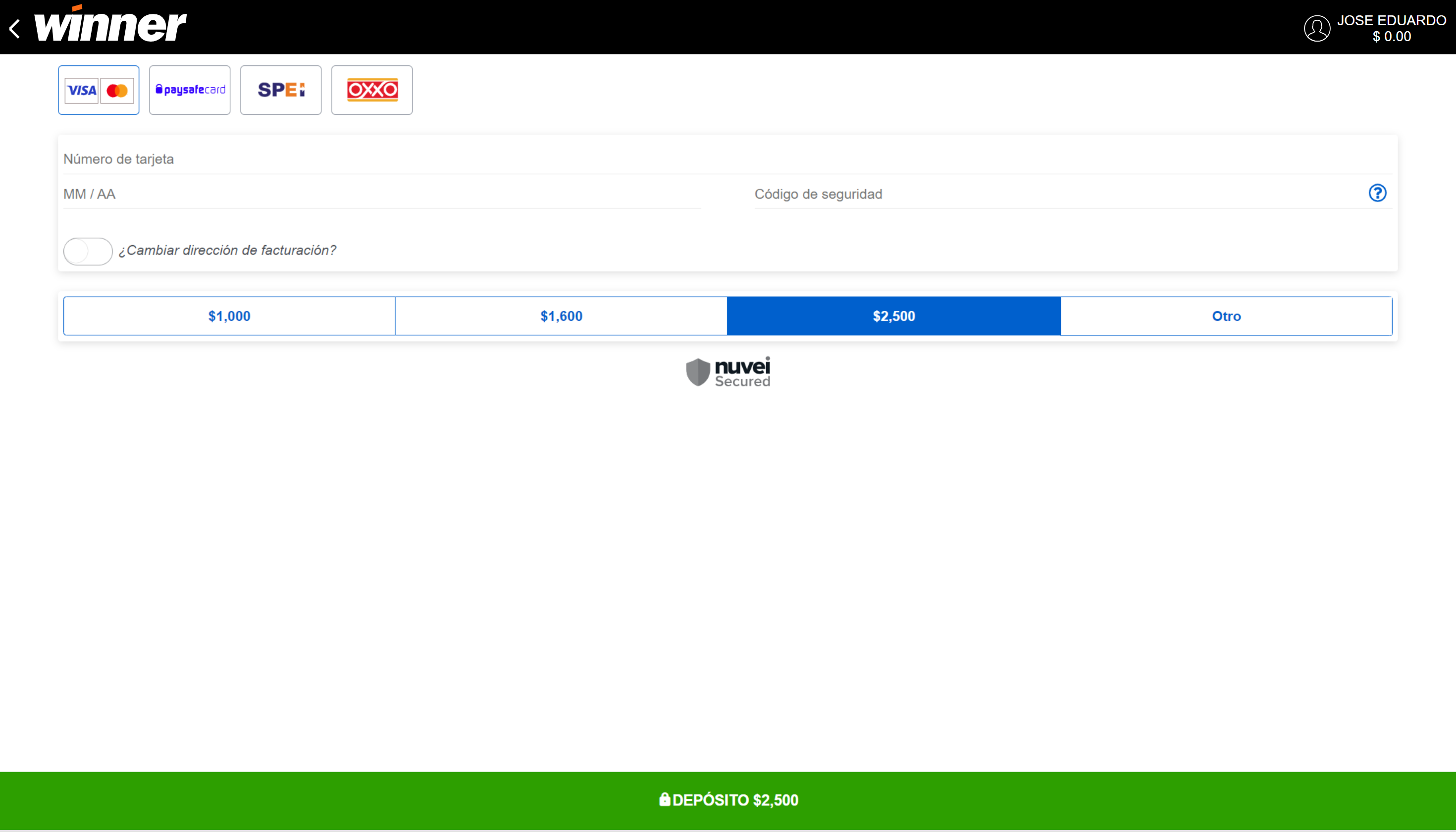Select SPEI payment method
Screen dimensions: 1456x832
coord(281,90)
